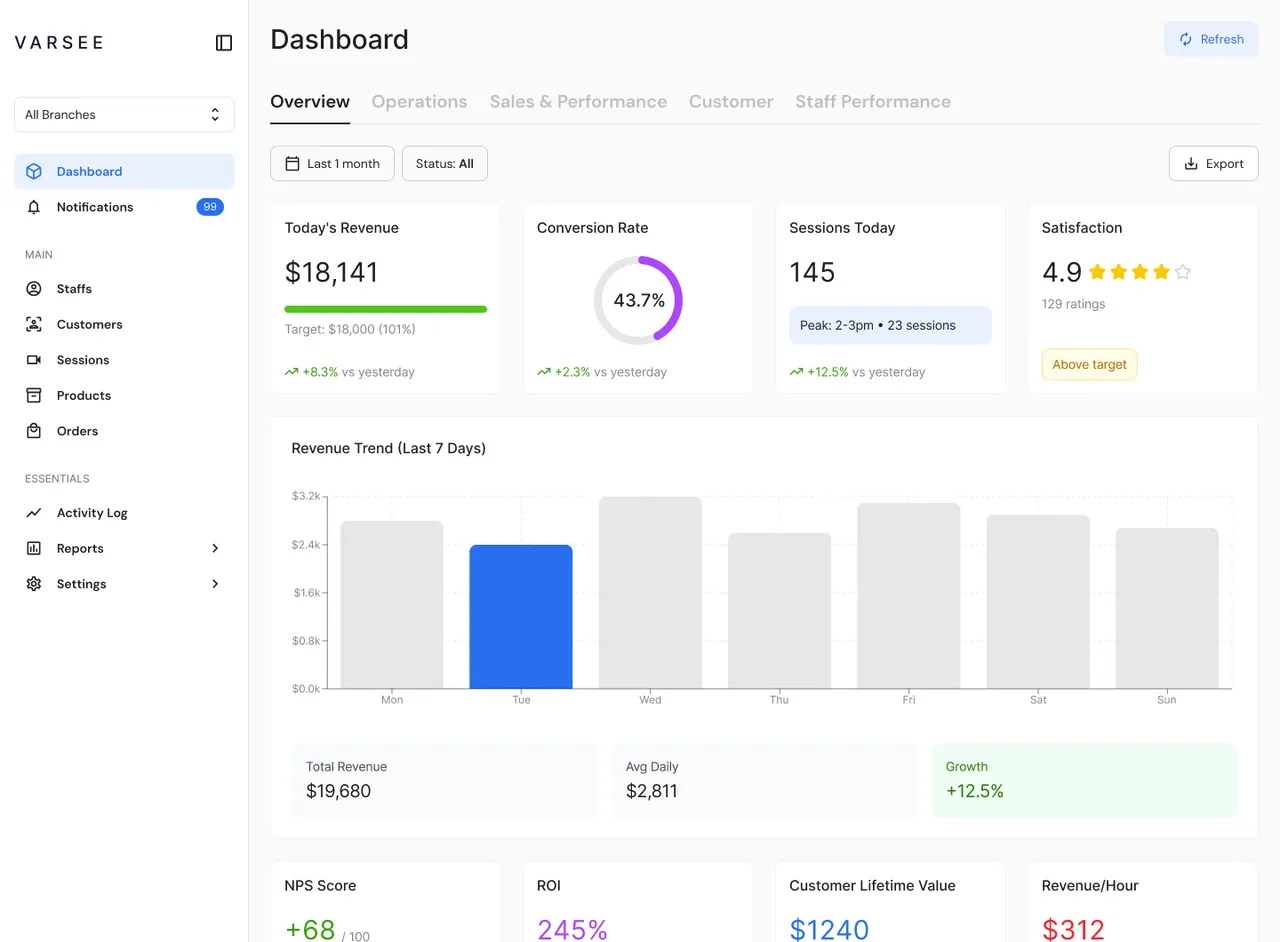Select the Thu bar in revenue chart

coord(779,611)
